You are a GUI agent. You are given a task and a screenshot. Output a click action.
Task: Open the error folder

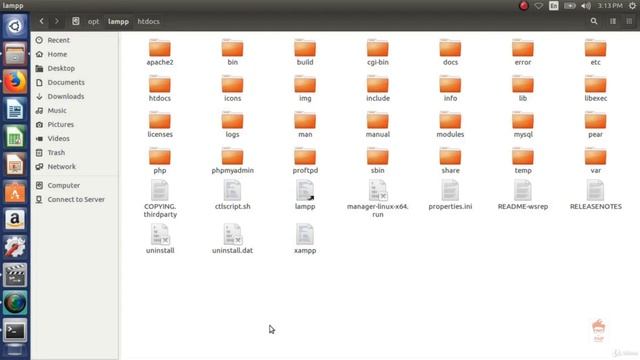[523, 52]
